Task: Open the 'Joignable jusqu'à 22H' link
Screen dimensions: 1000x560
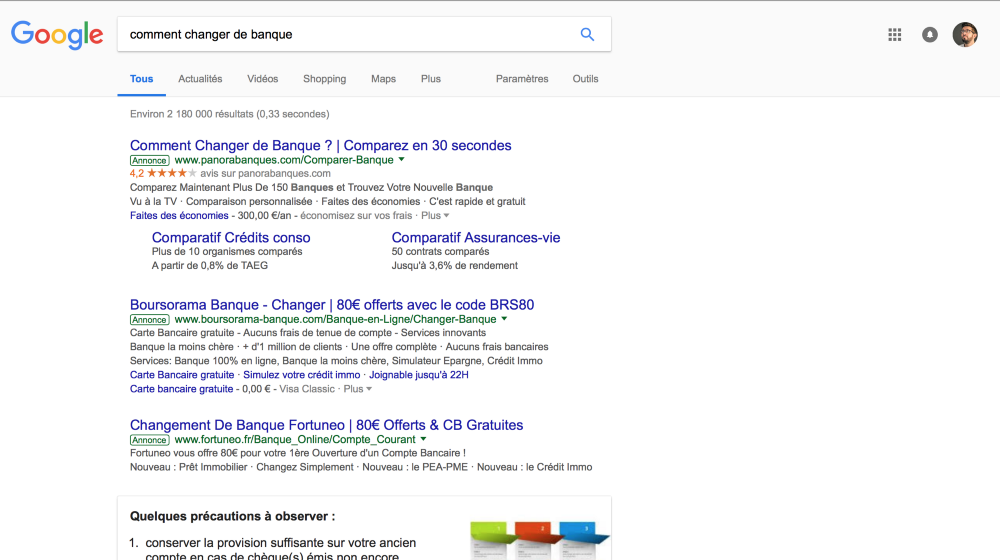Action: (419, 375)
